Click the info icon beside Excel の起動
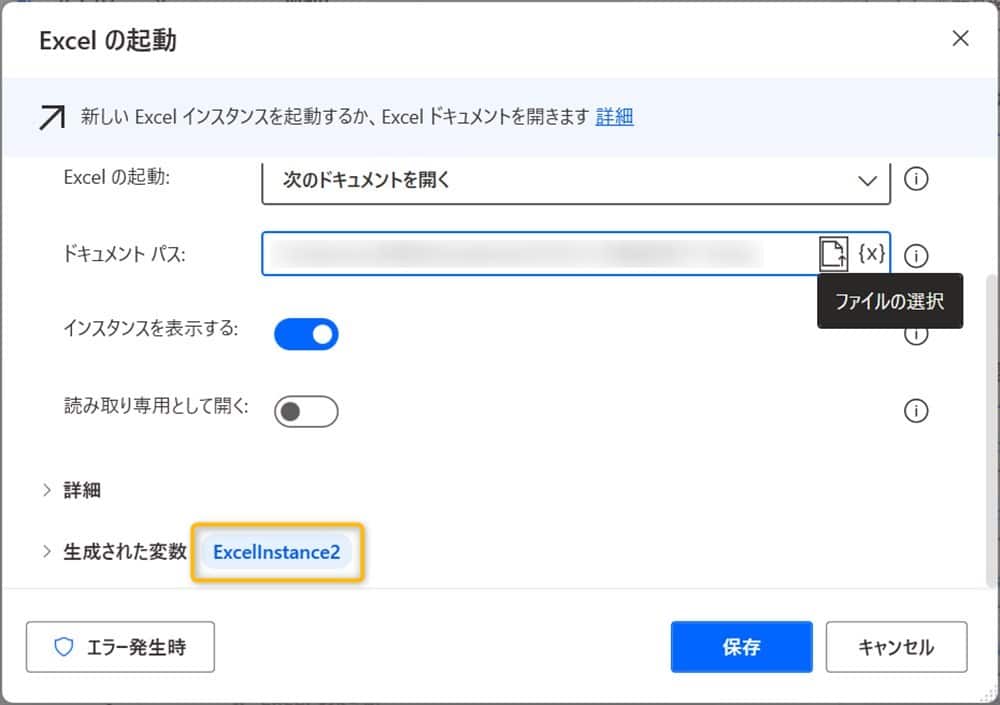This screenshot has height=705, width=1000. [916, 179]
